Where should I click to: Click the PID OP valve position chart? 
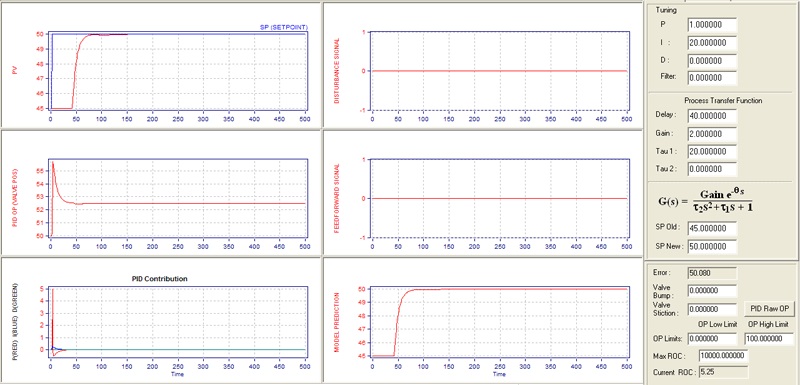(x=178, y=198)
